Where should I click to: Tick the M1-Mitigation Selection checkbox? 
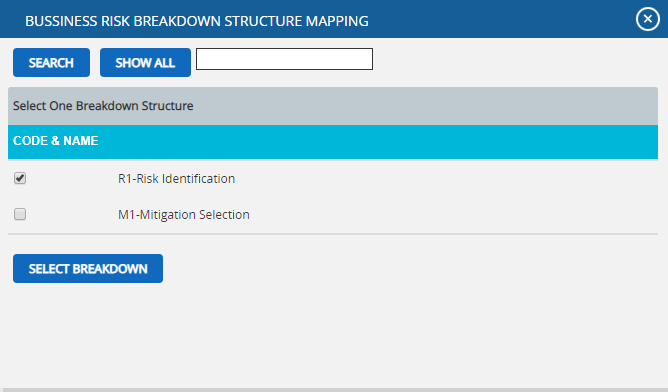point(20,214)
